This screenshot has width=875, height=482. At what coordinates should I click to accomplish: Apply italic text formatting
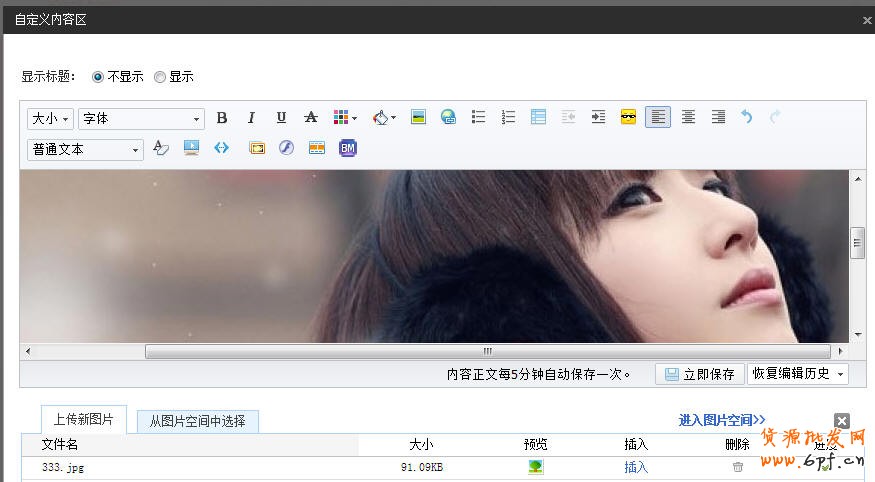[x=252, y=118]
